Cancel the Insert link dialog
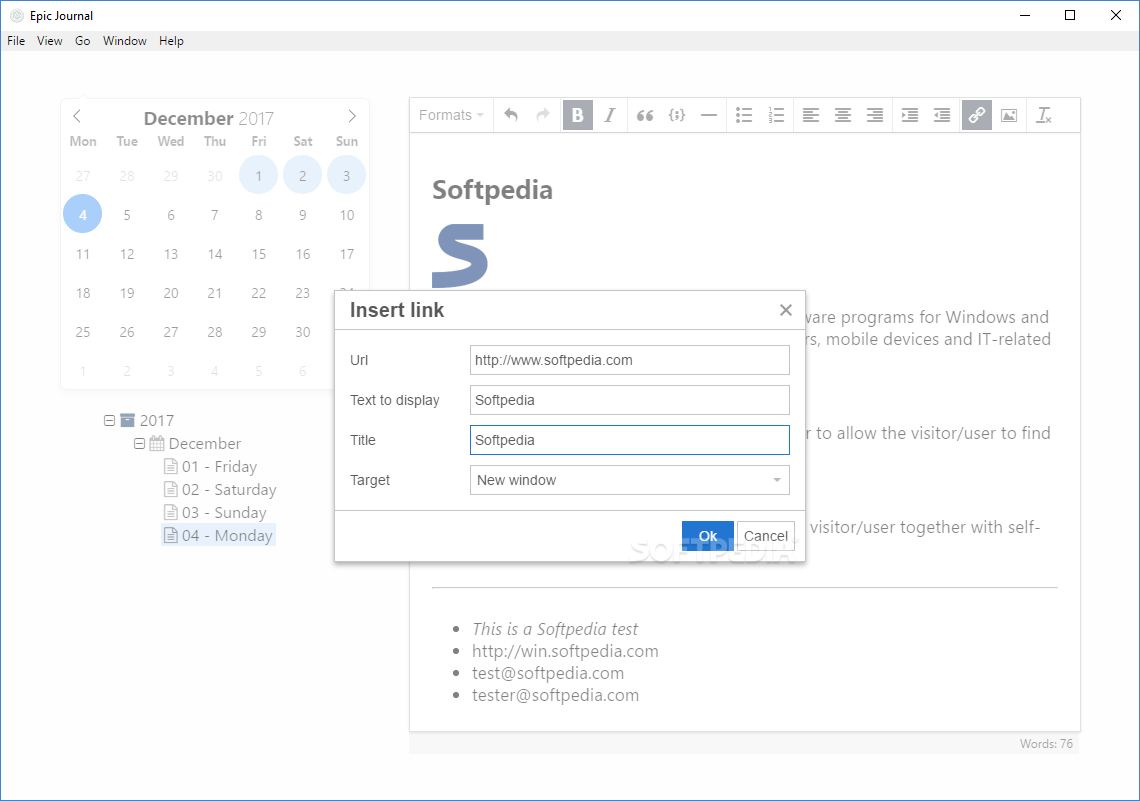Image resolution: width=1140 pixels, height=801 pixels. click(766, 536)
